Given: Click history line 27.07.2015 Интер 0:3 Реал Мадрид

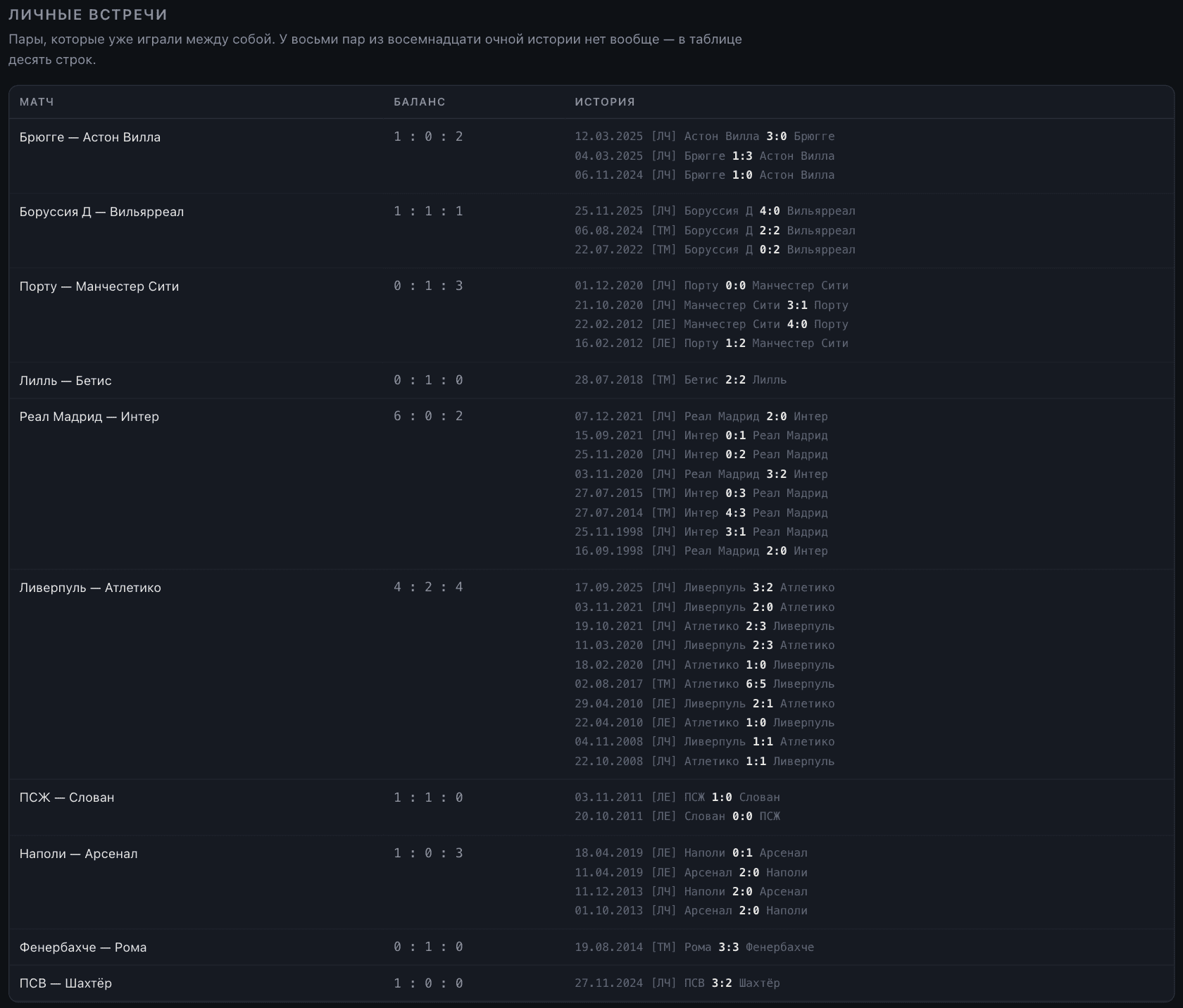Looking at the screenshot, I should pyautogui.click(x=701, y=493).
